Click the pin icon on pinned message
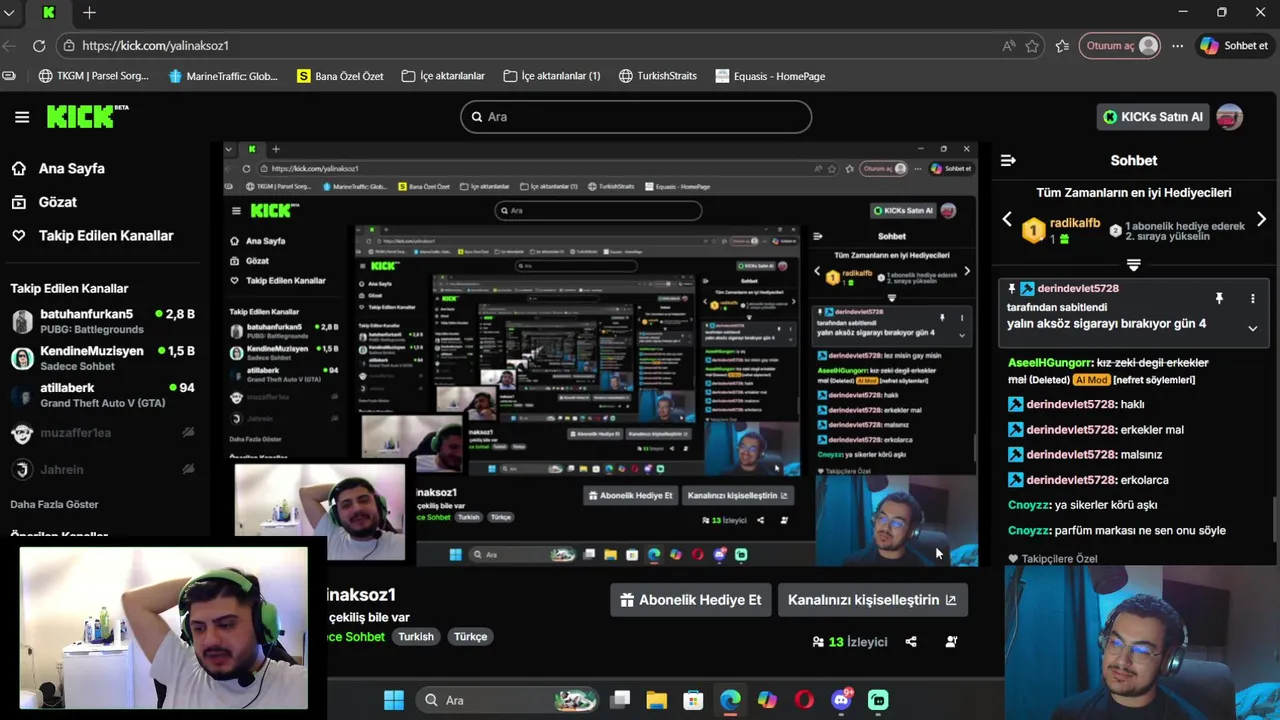Screen dimensions: 1280x720 click(x=1219, y=299)
